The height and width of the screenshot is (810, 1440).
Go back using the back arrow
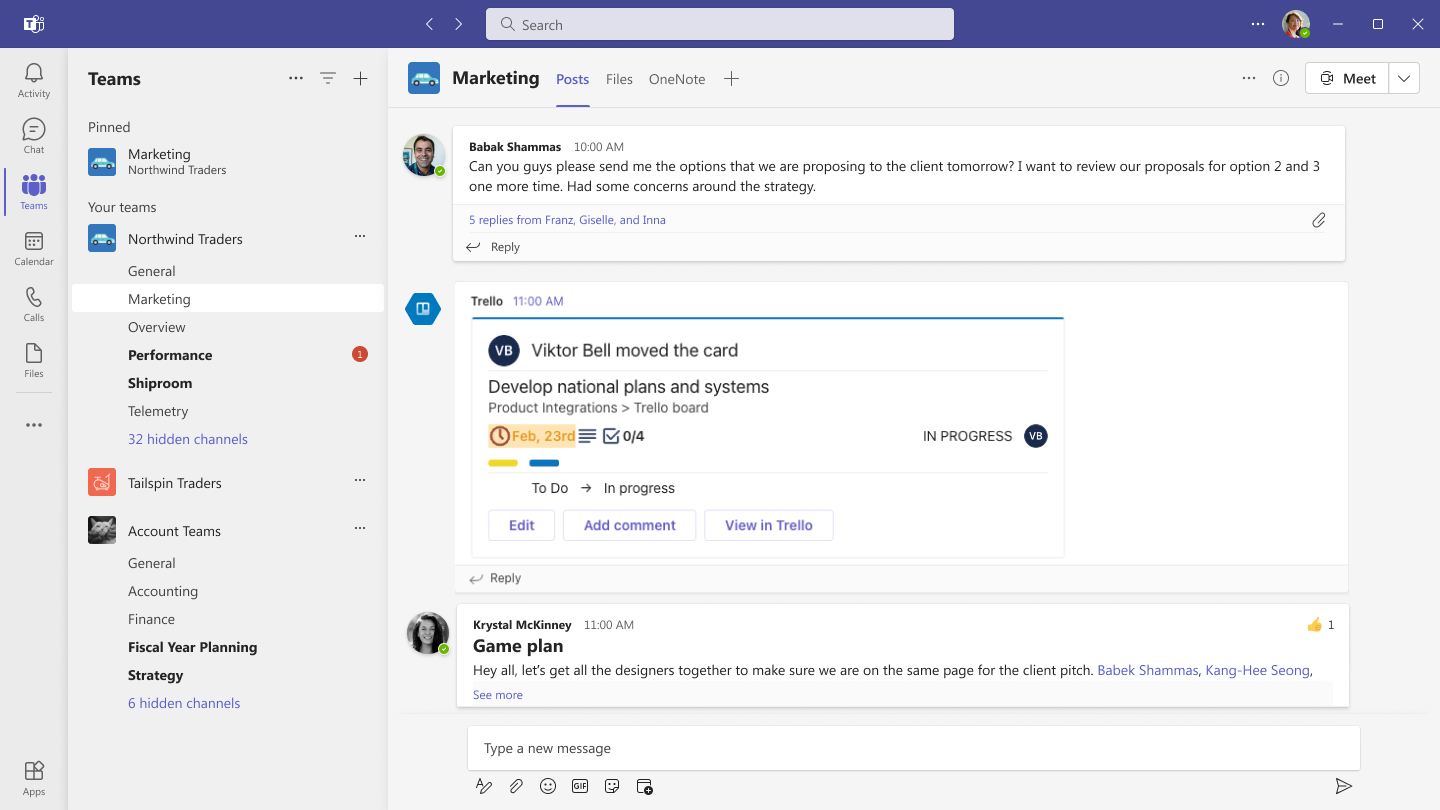point(429,24)
